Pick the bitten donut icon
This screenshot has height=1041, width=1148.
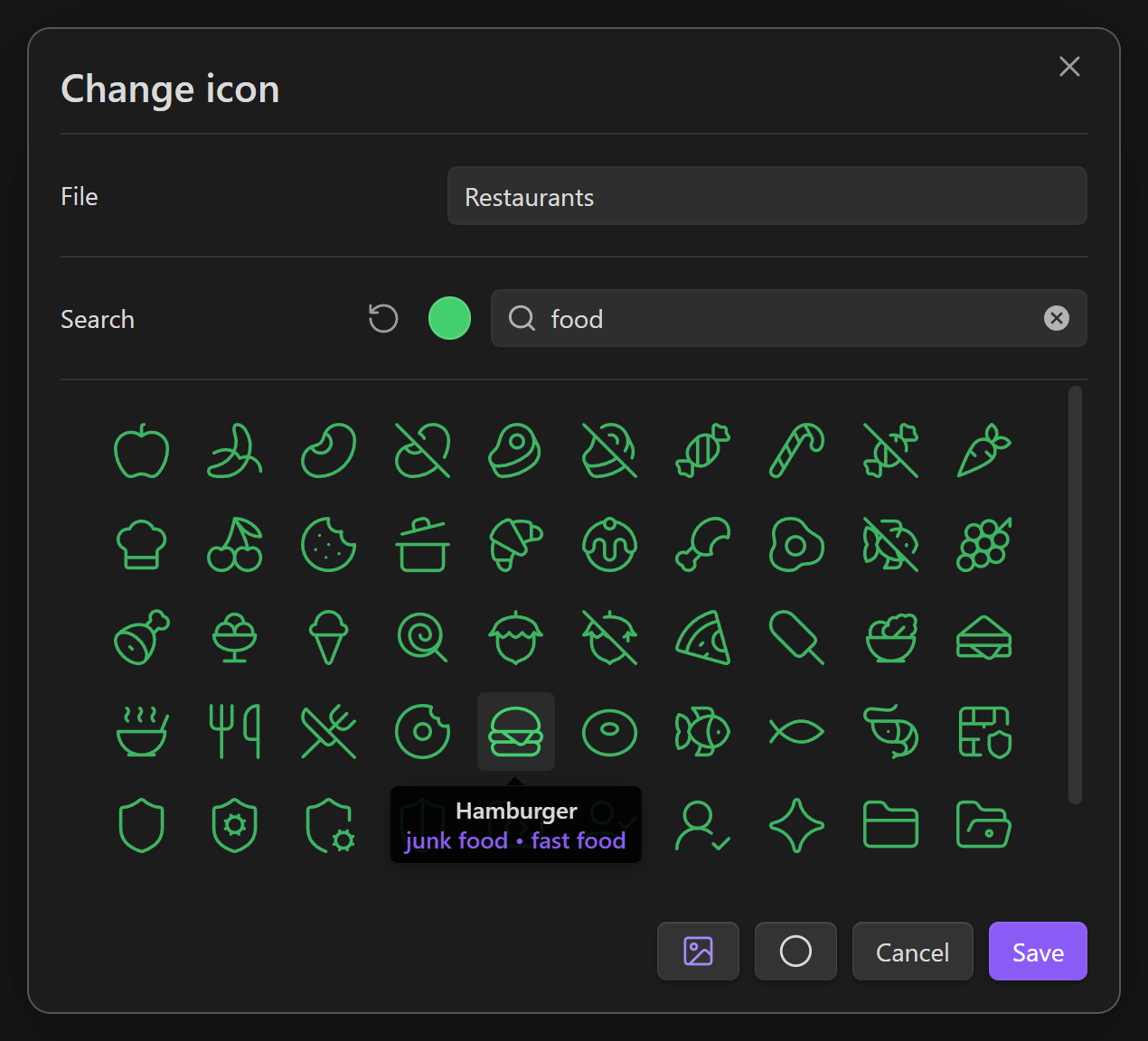click(422, 732)
